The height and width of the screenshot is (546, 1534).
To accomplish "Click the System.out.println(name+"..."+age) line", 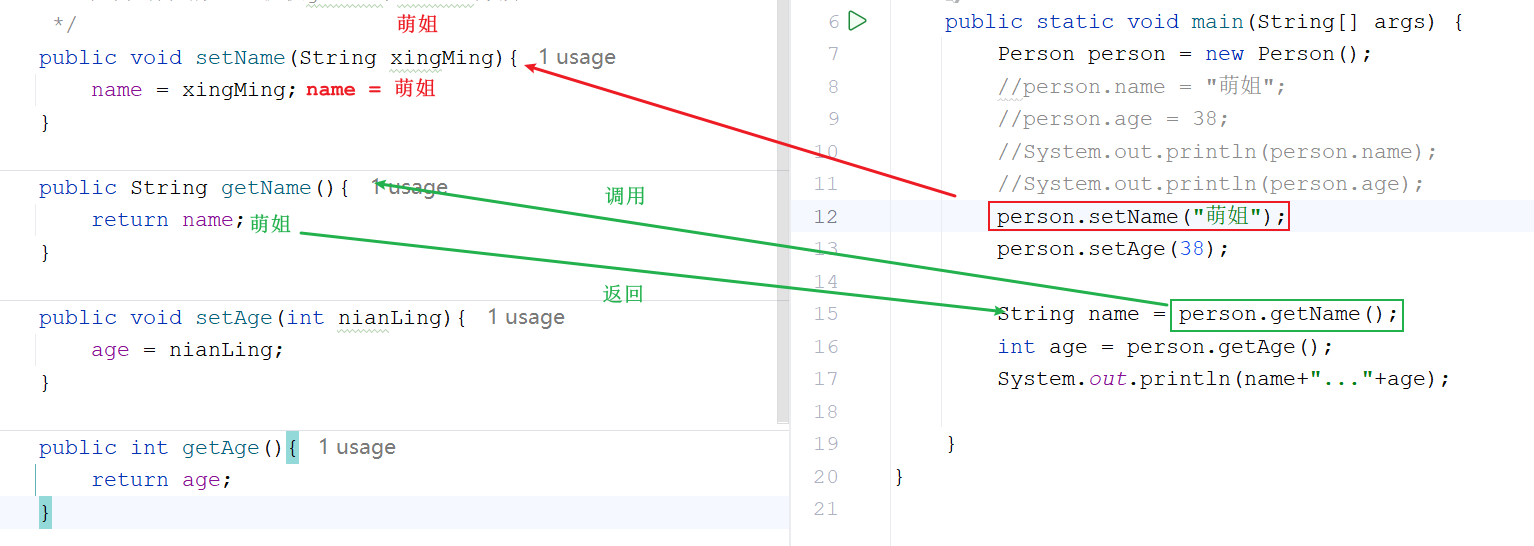I will tap(1222, 379).
